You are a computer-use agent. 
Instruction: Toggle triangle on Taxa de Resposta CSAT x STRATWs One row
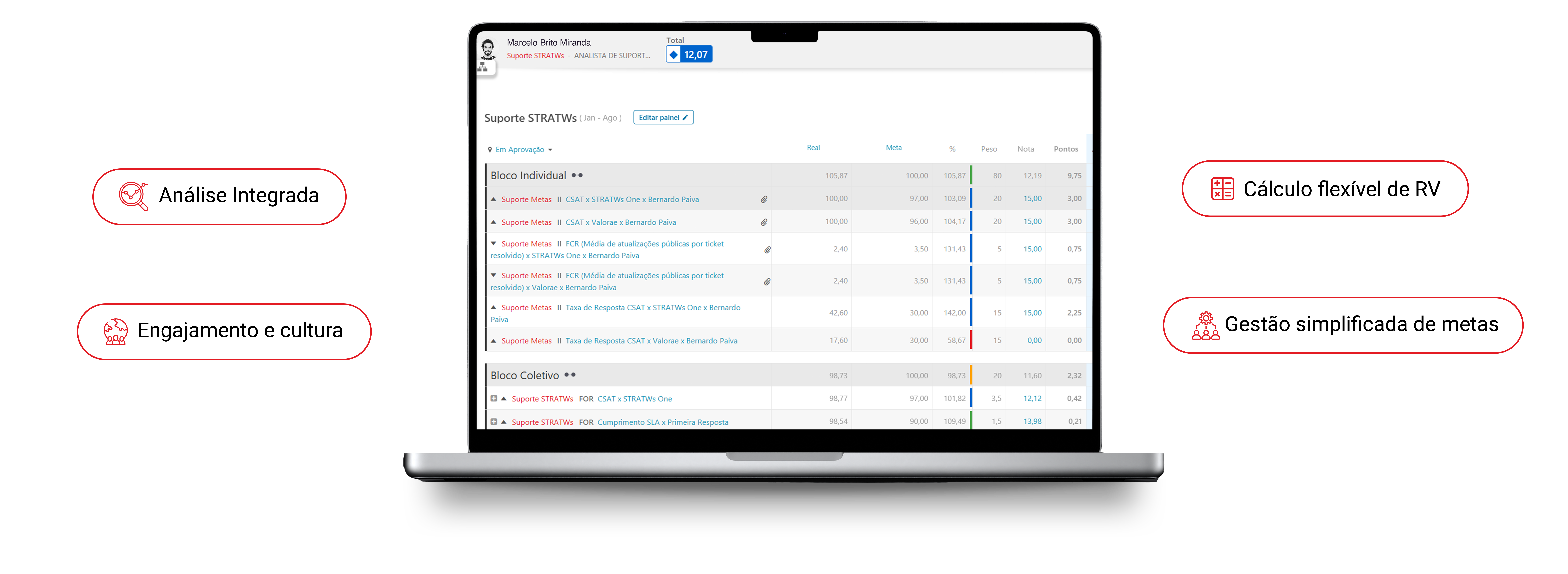point(494,307)
